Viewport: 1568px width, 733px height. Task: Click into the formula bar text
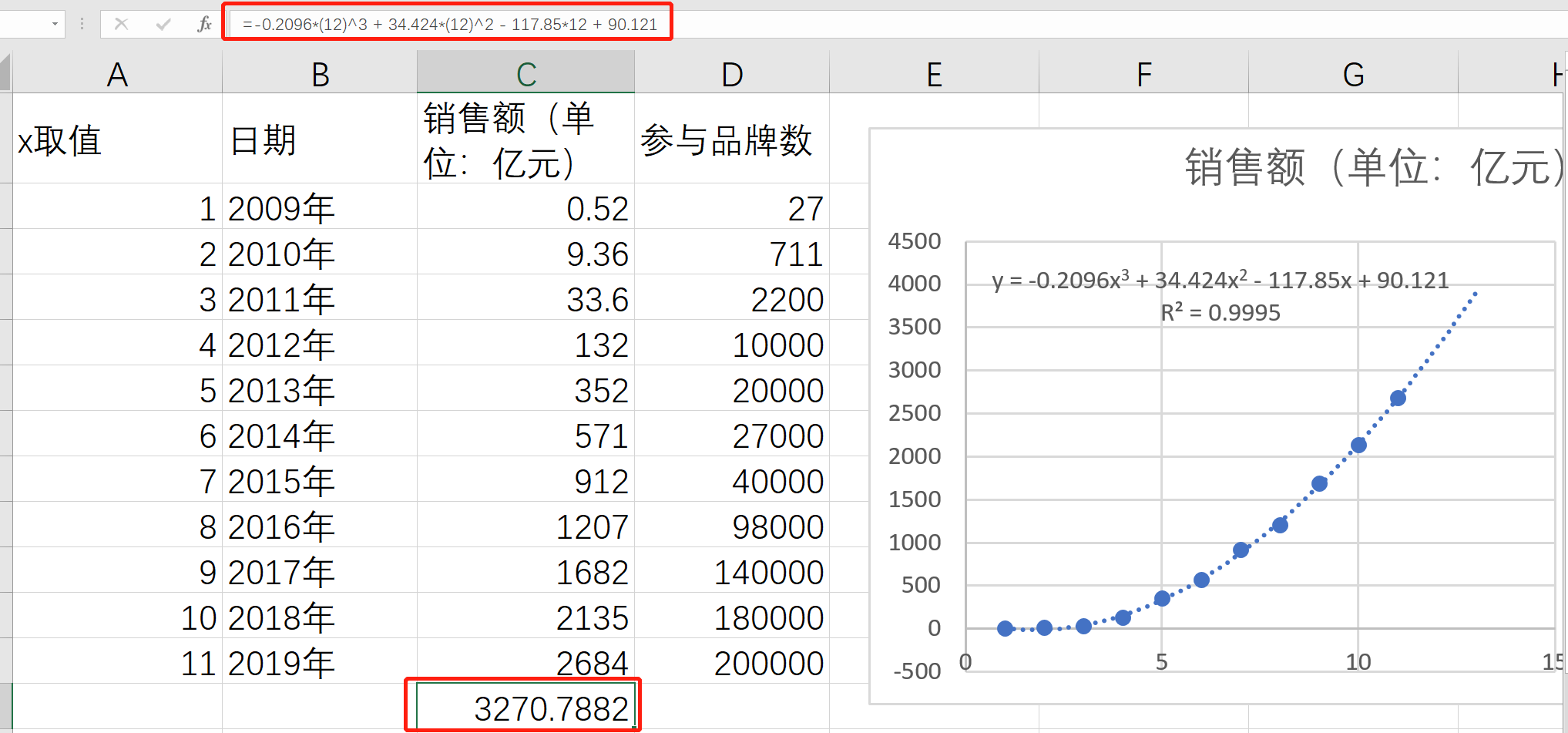click(x=449, y=24)
